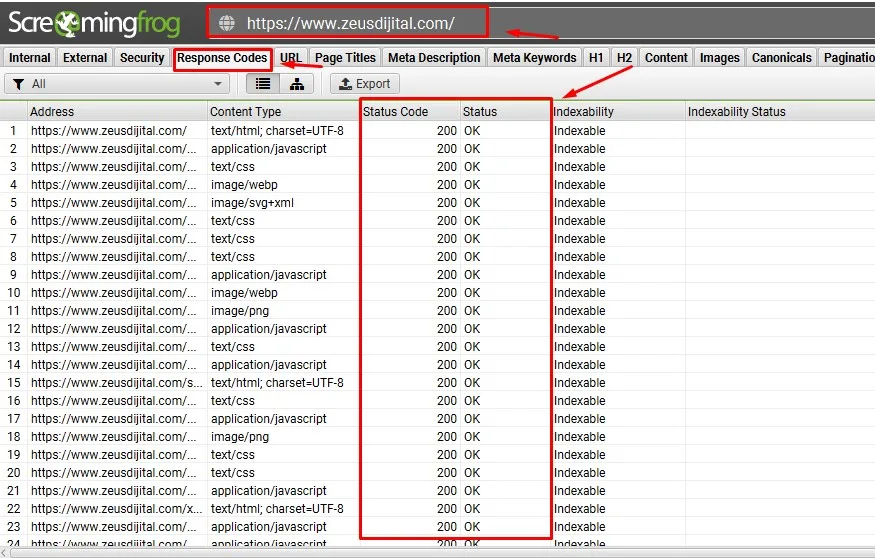Open the Meta Keywords tab
The height and width of the screenshot is (558, 875).
coord(535,57)
